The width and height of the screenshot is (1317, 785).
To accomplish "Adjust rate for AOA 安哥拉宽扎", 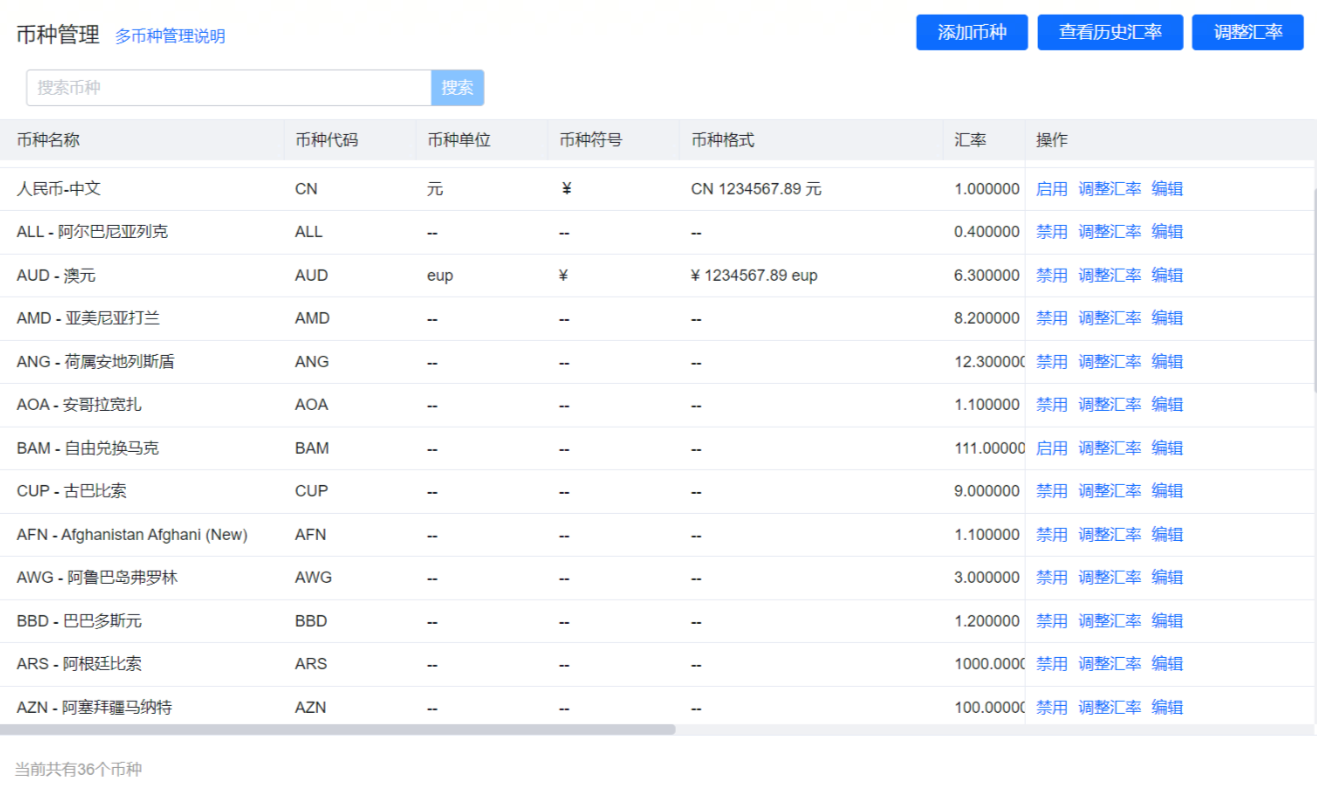I will (1110, 404).
